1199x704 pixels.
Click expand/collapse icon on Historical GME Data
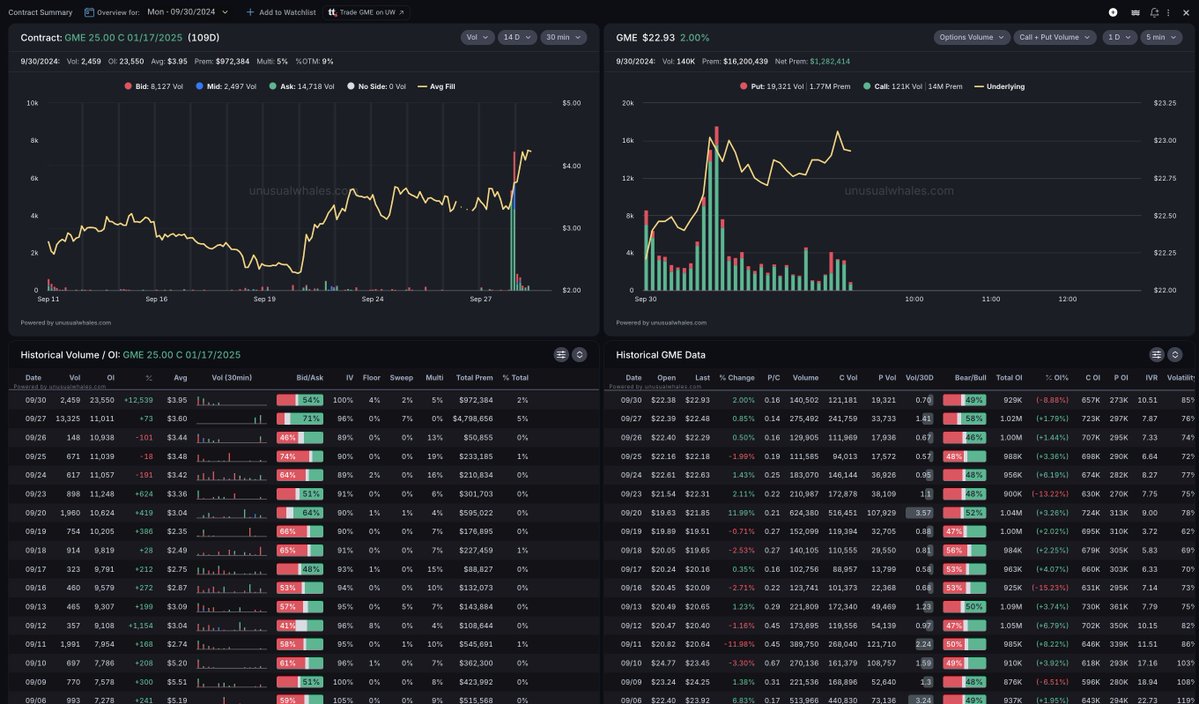point(1175,354)
